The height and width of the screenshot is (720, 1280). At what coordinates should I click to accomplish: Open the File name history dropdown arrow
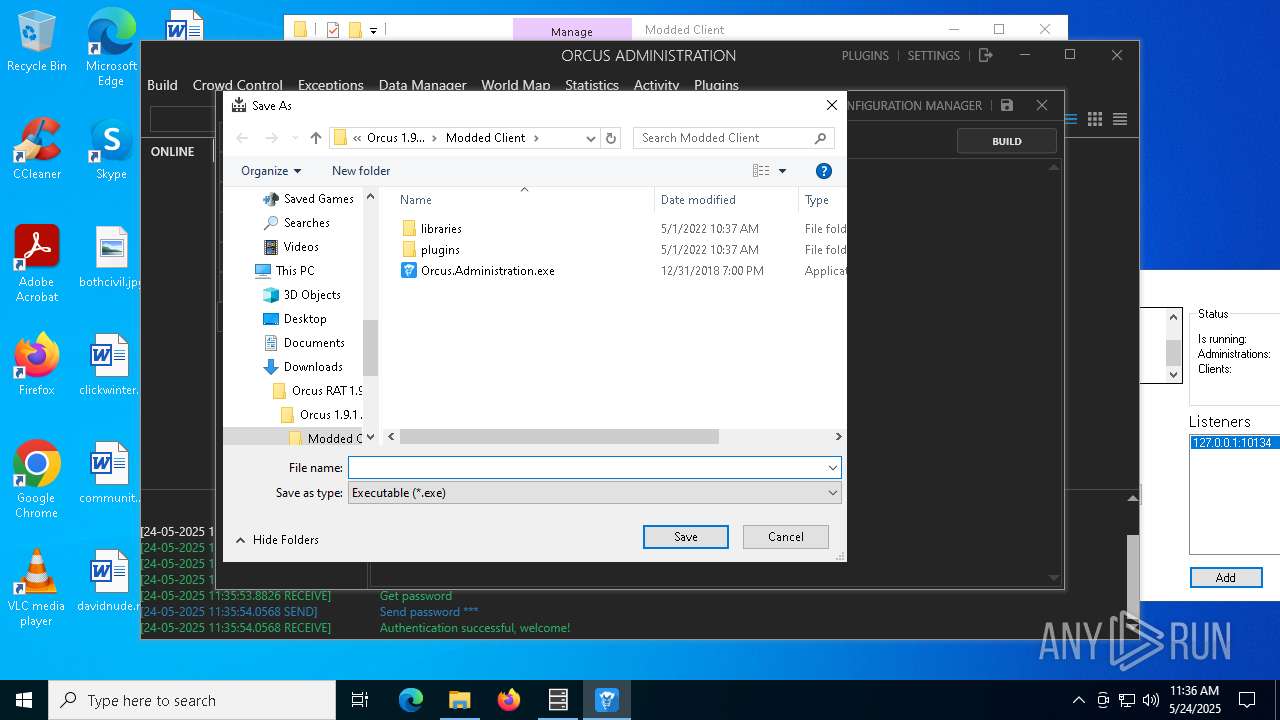[x=832, y=467]
